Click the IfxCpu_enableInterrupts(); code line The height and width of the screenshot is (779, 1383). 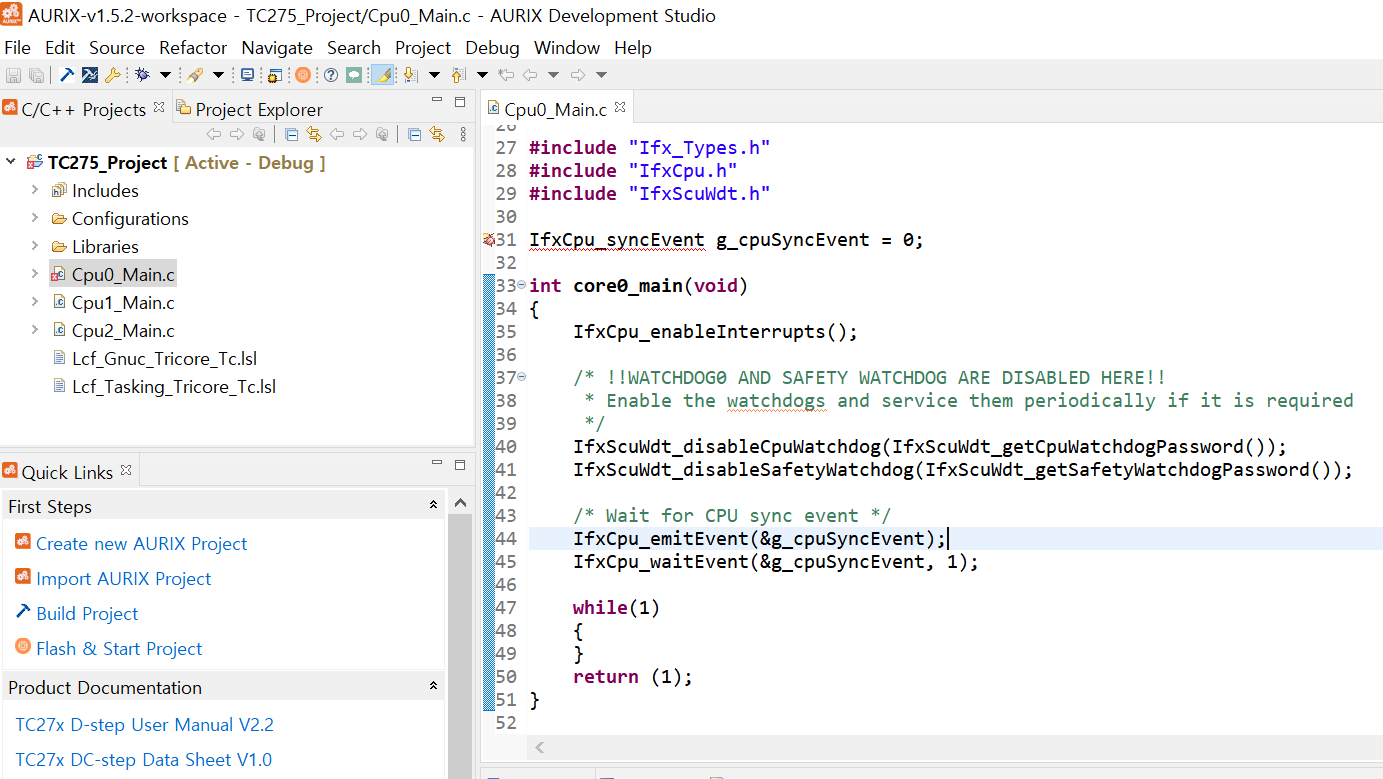click(715, 332)
